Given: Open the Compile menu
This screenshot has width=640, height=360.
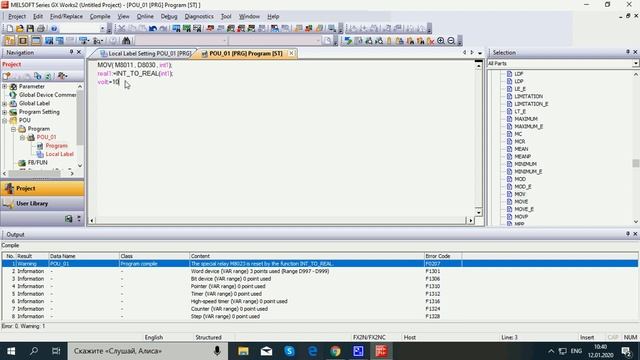Looking at the screenshot, I should (x=100, y=16).
